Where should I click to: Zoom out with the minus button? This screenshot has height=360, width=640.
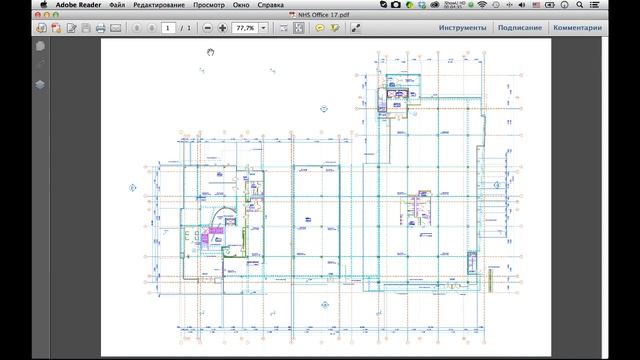pos(207,28)
